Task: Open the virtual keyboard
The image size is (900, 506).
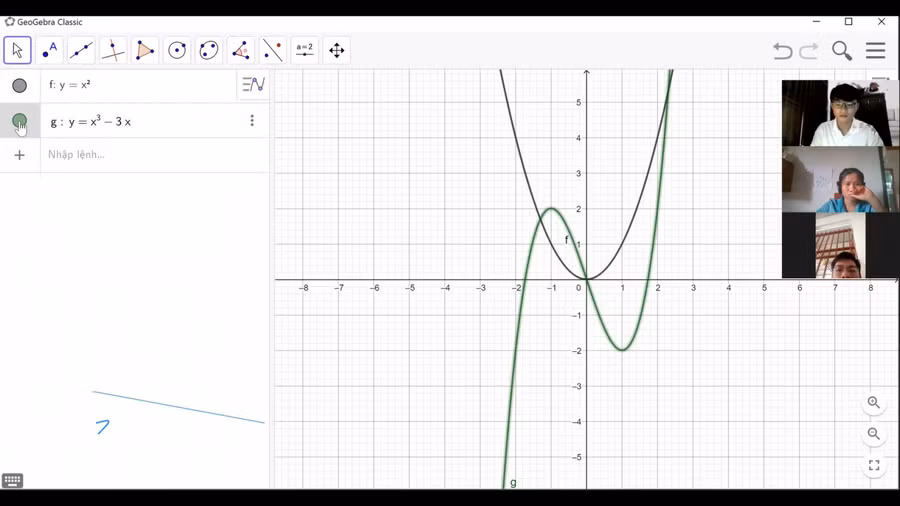Action: coord(13,481)
